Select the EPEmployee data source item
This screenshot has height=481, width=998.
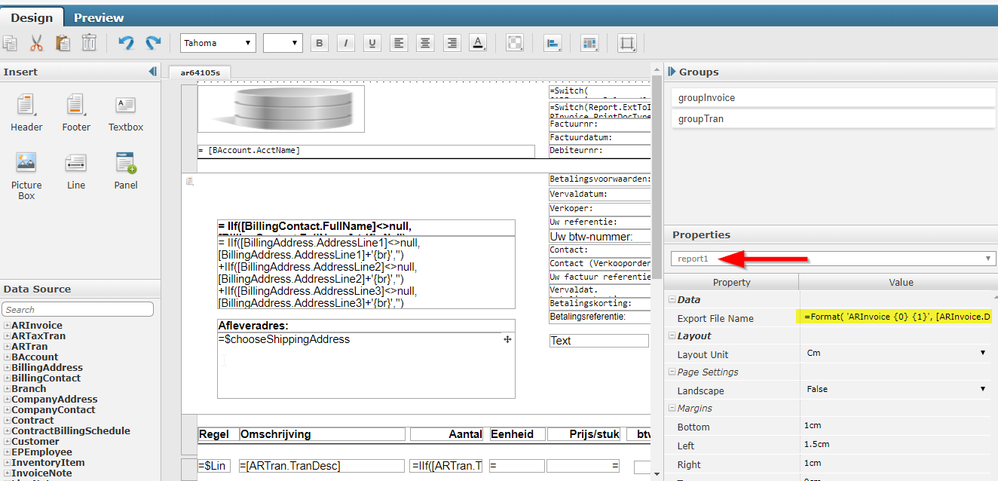tap(41, 452)
